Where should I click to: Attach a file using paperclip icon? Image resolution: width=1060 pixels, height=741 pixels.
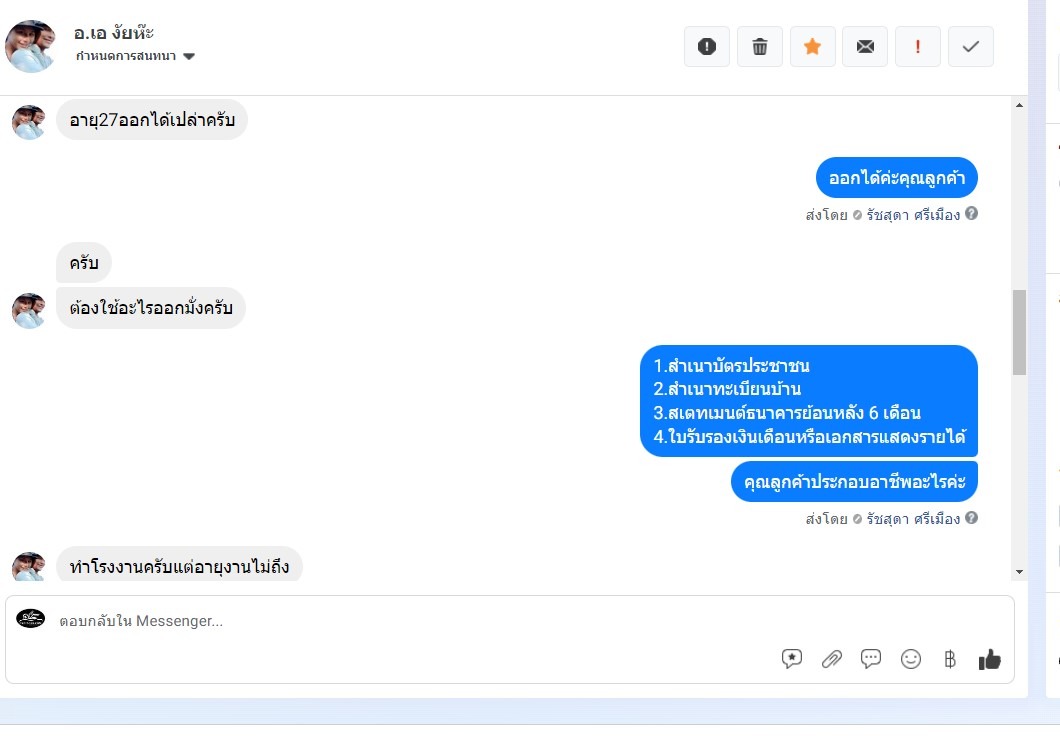tap(832, 659)
